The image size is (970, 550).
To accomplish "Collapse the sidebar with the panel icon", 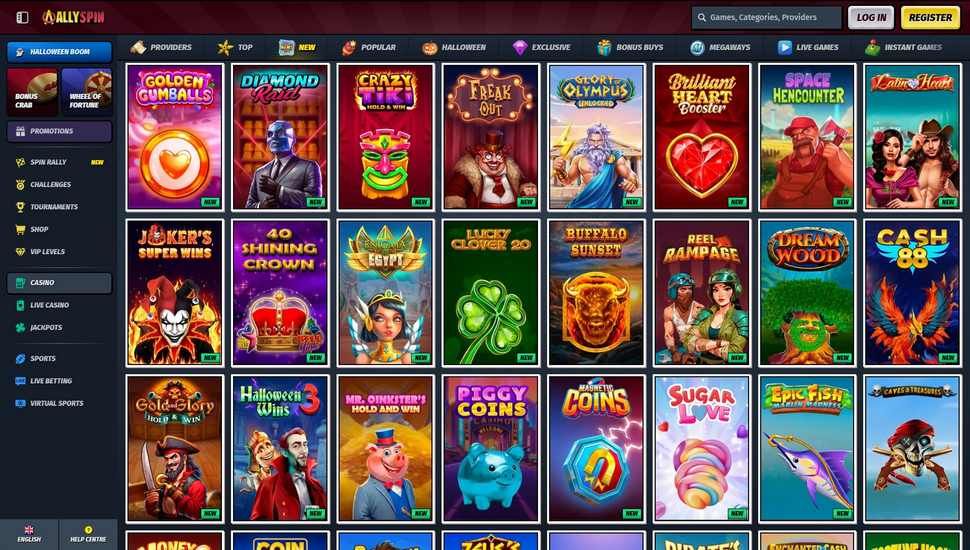I will tap(22, 17).
